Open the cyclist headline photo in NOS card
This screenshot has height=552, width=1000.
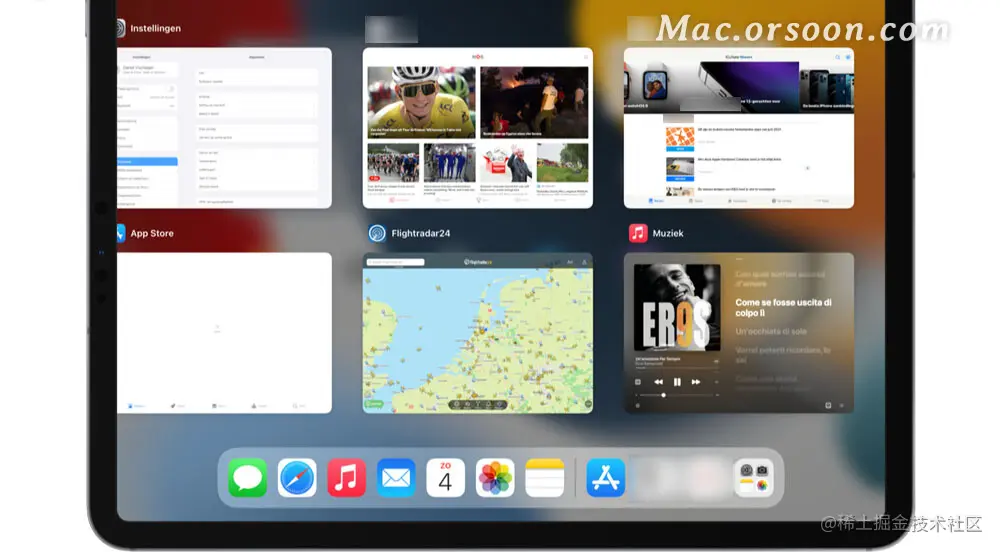pos(422,102)
